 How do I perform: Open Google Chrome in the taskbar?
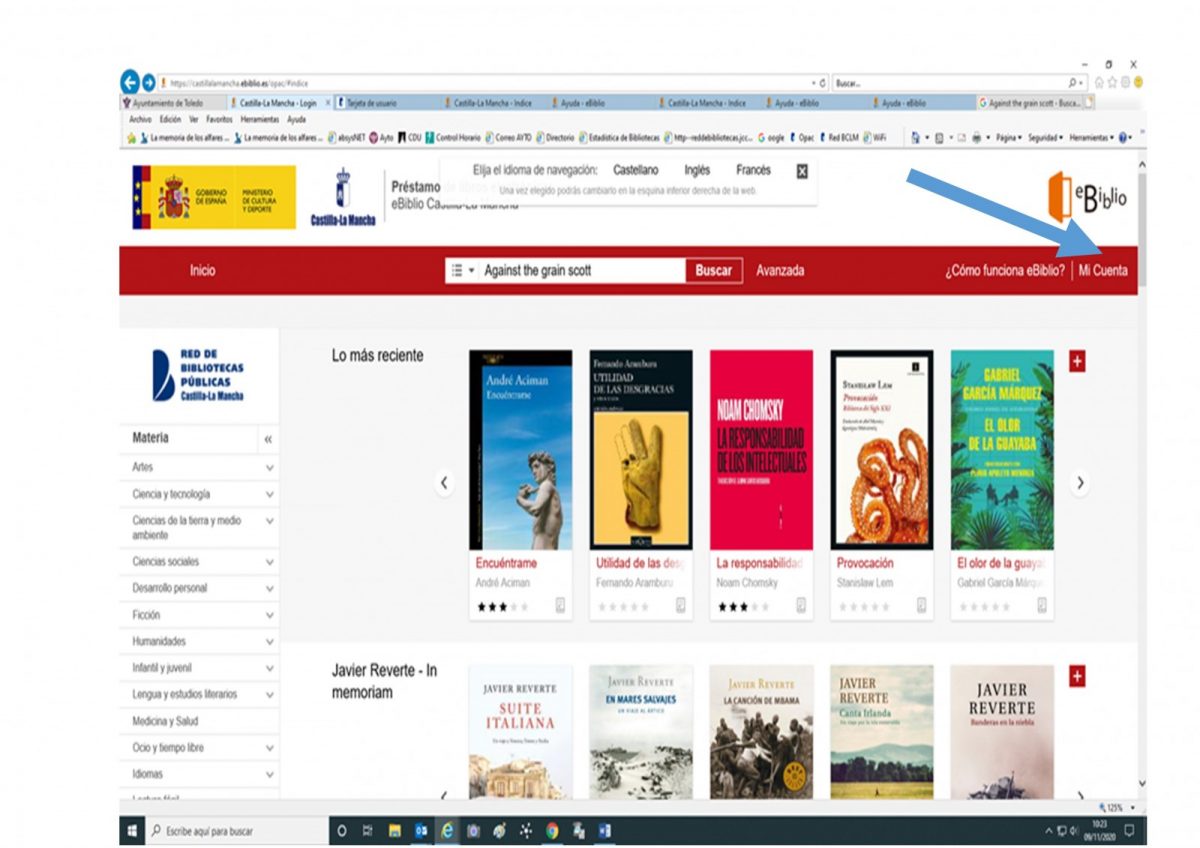[x=552, y=830]
